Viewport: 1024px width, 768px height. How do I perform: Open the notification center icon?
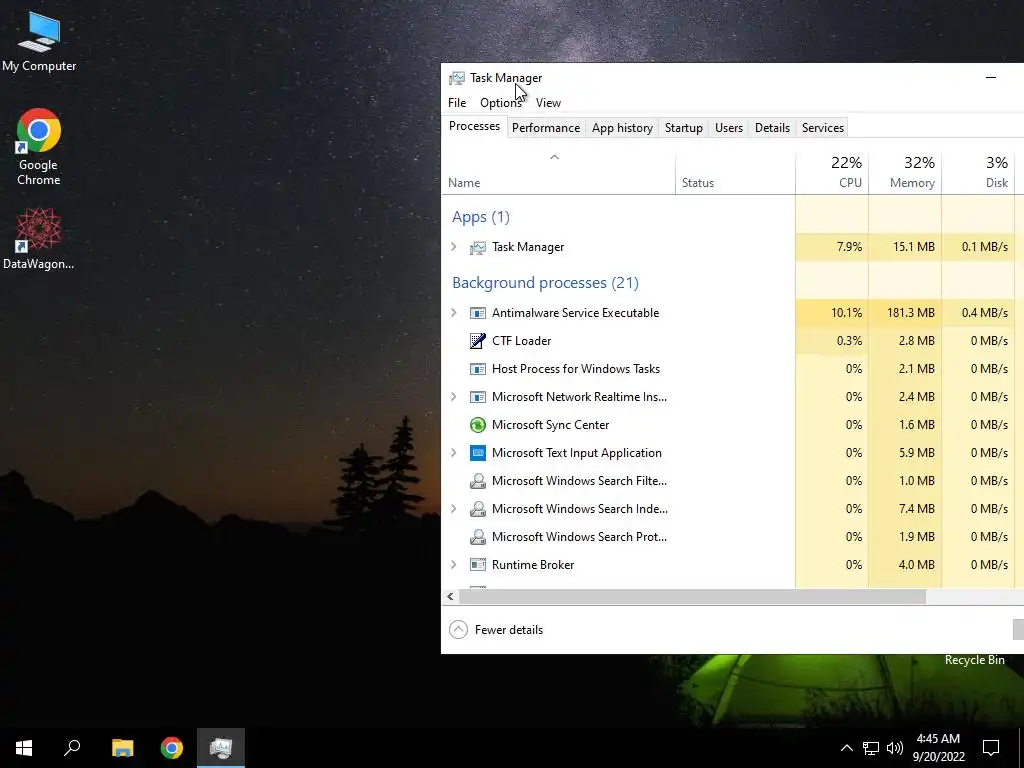[x=991, y=748]
